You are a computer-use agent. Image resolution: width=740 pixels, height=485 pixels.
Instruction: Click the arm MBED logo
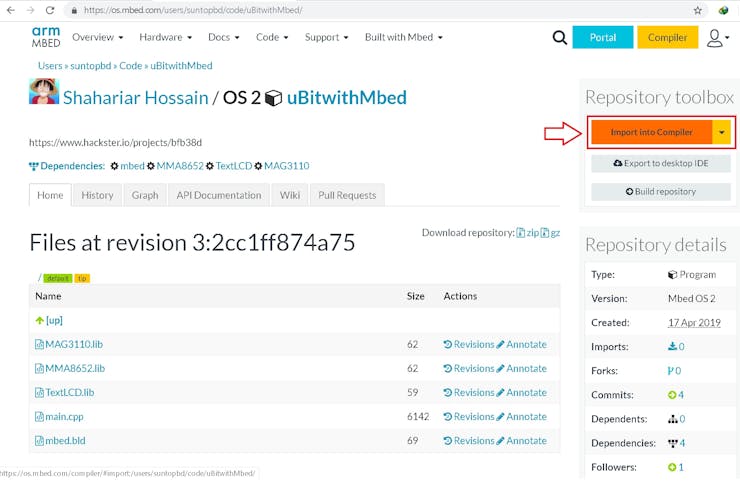pos(46,37)
